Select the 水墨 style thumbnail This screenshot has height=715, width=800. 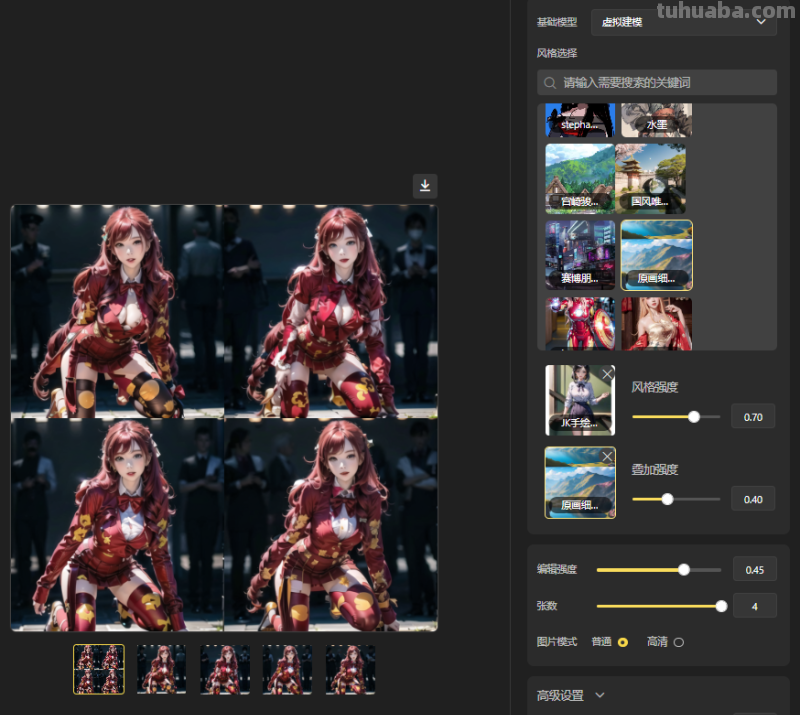click(657, 120)
